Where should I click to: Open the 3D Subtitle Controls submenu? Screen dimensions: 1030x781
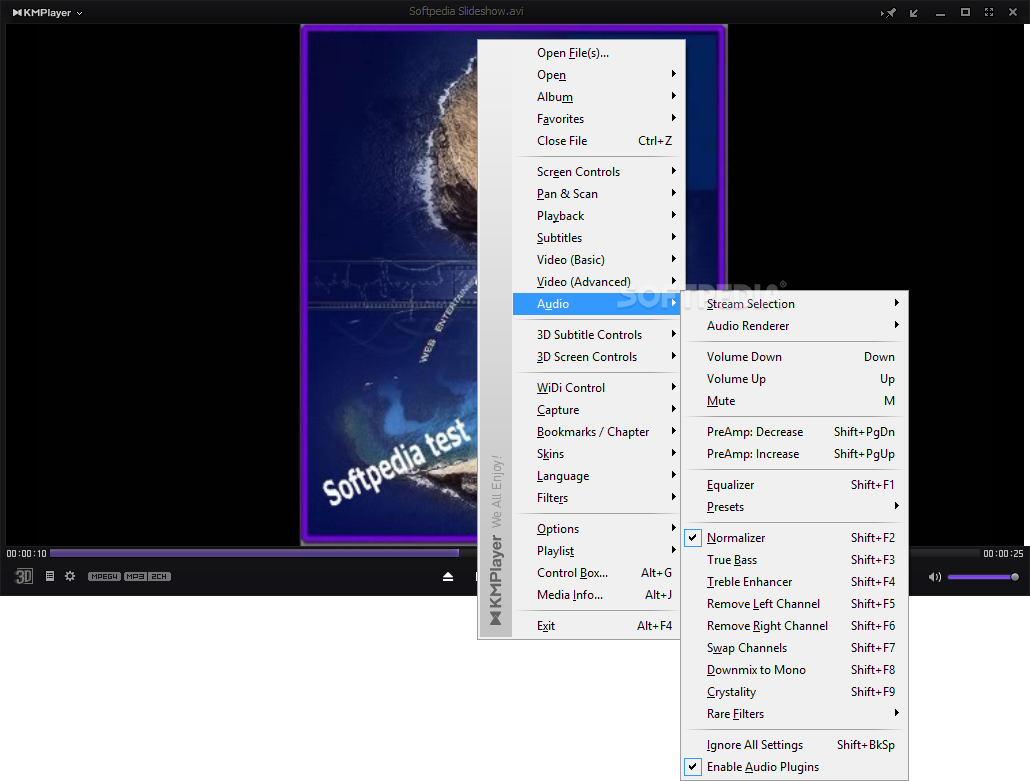click(x=596, y=334)
